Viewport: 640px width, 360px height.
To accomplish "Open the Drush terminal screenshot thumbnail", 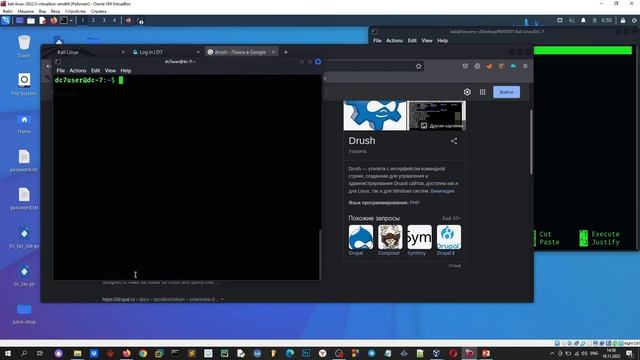I will pyautogui.click(x=437, y=116).
